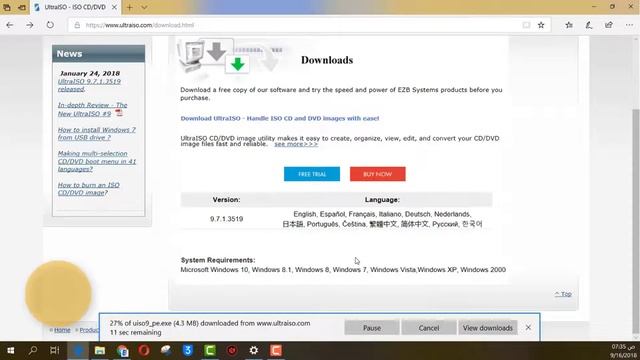
Task: Go forward in browser history
Action: (30, 25)
